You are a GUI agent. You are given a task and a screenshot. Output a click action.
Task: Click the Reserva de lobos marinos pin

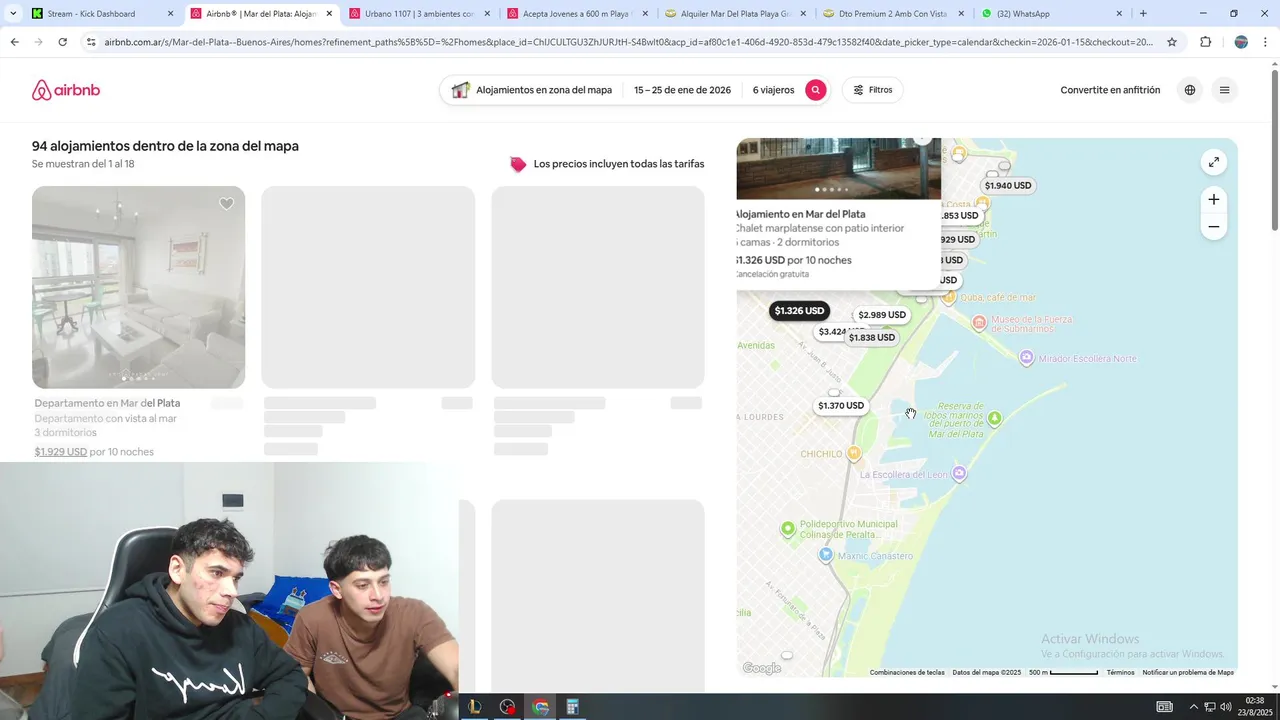[994, 418]
